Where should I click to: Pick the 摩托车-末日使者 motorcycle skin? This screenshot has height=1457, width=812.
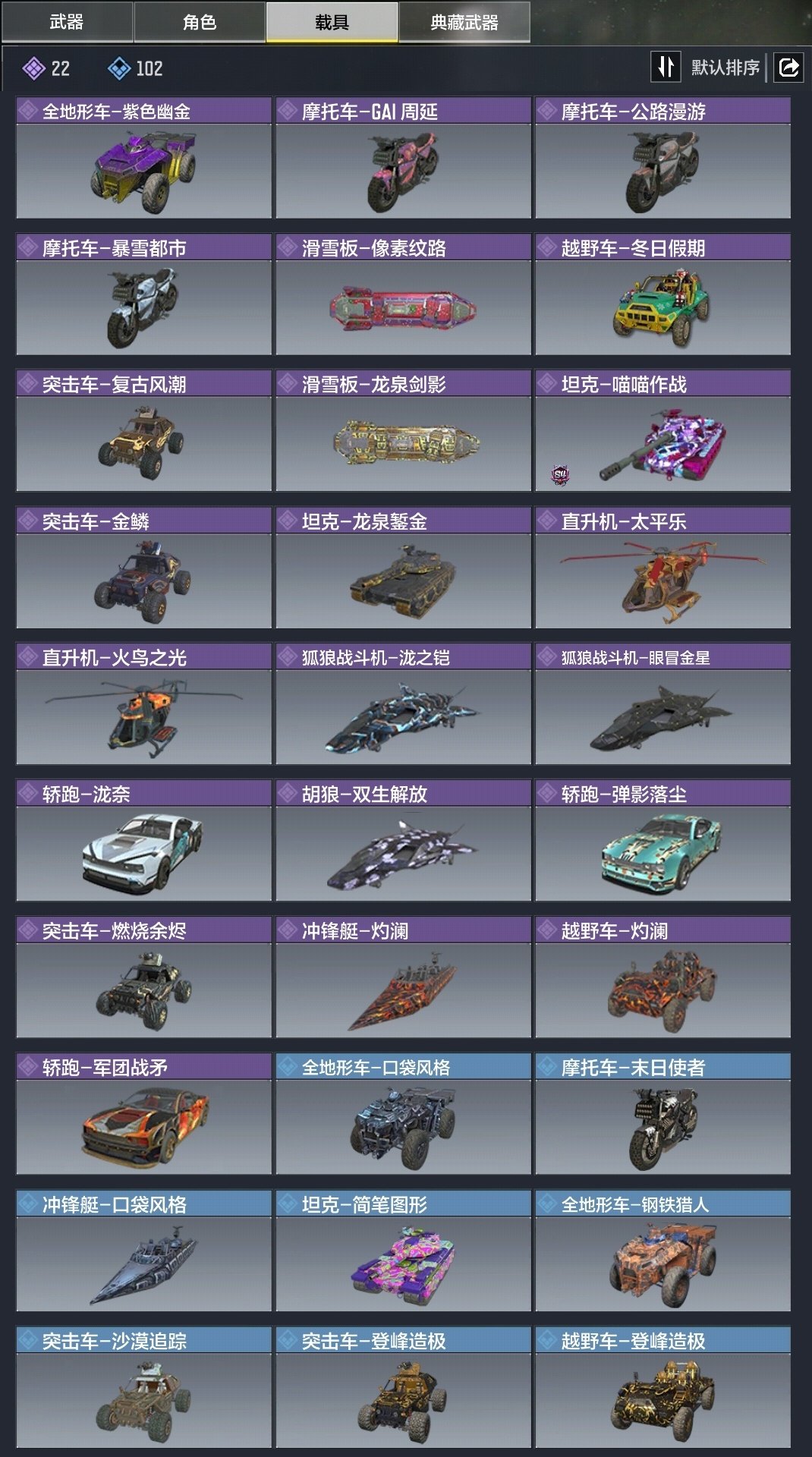[x=663, y=1114]
